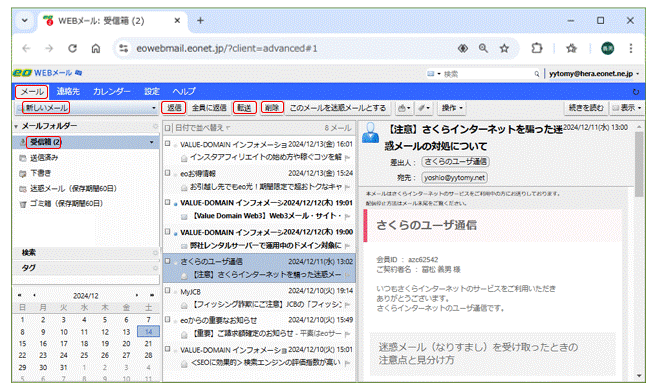Check the eoからの重要なお知らせ checkbox
This screenshot has width=656, height=389.
pos(168,320)
